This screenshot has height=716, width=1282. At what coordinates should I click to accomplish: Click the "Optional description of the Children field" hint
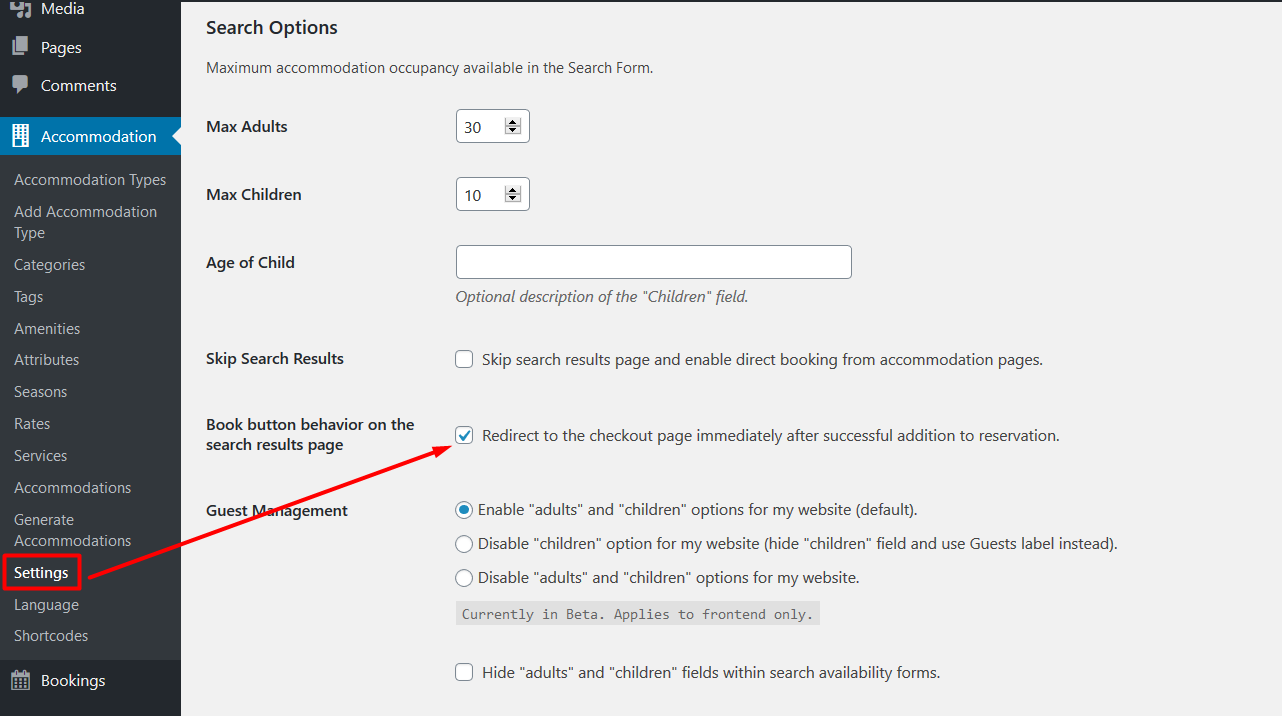coord(602,297)
